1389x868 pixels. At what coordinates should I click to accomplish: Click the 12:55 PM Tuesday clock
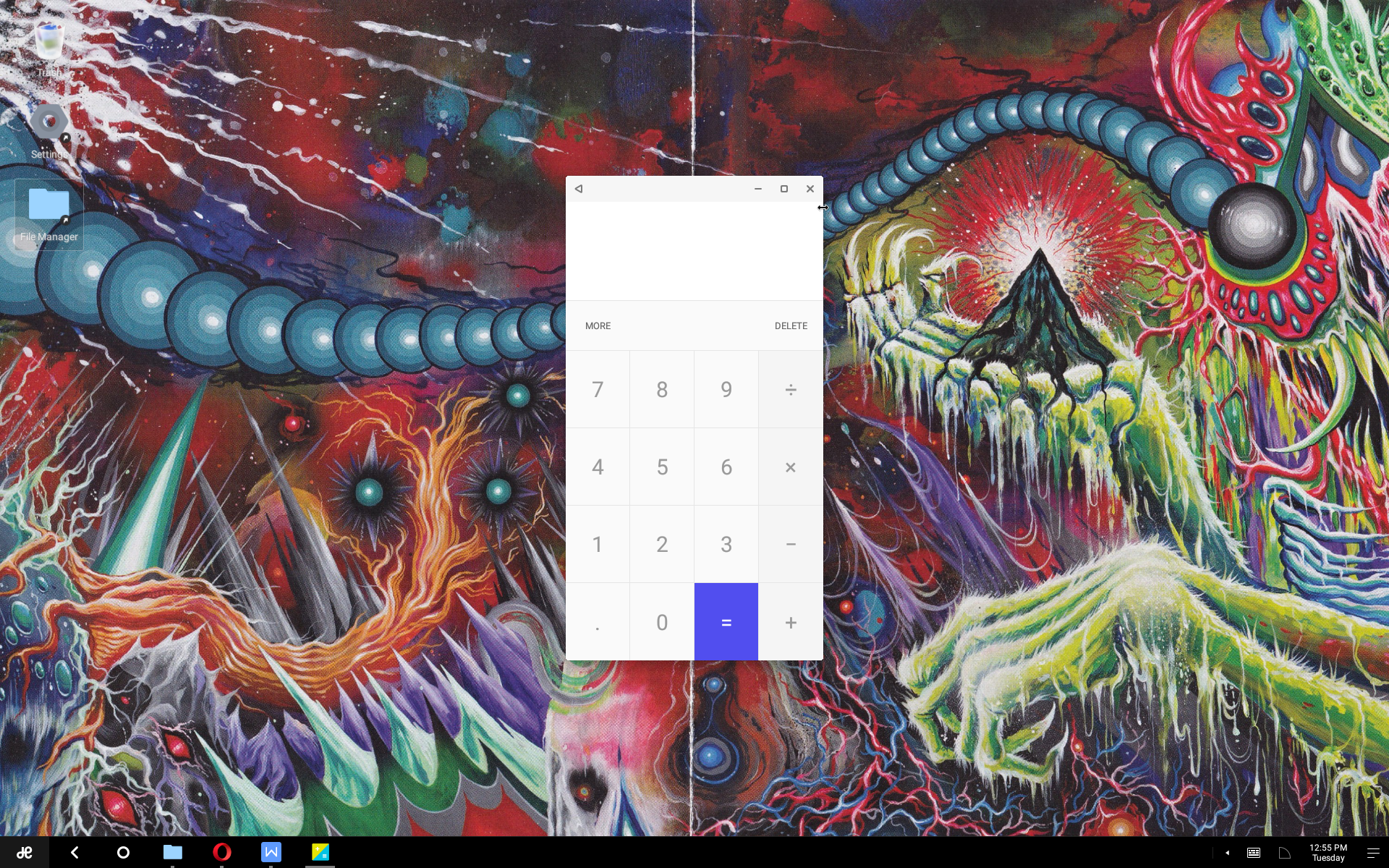click(x=1328, y=853)
